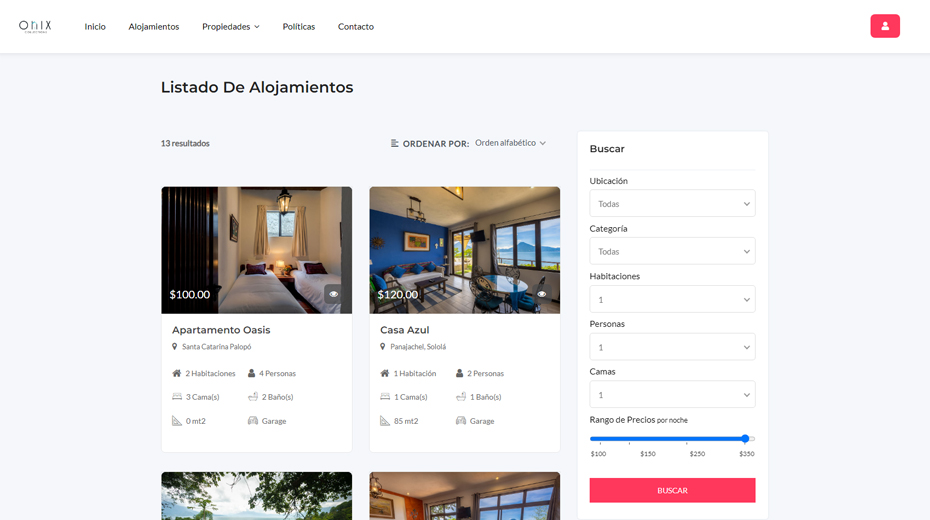Click the eye icon on Apartamento Oasis photo

pos(334,294)
